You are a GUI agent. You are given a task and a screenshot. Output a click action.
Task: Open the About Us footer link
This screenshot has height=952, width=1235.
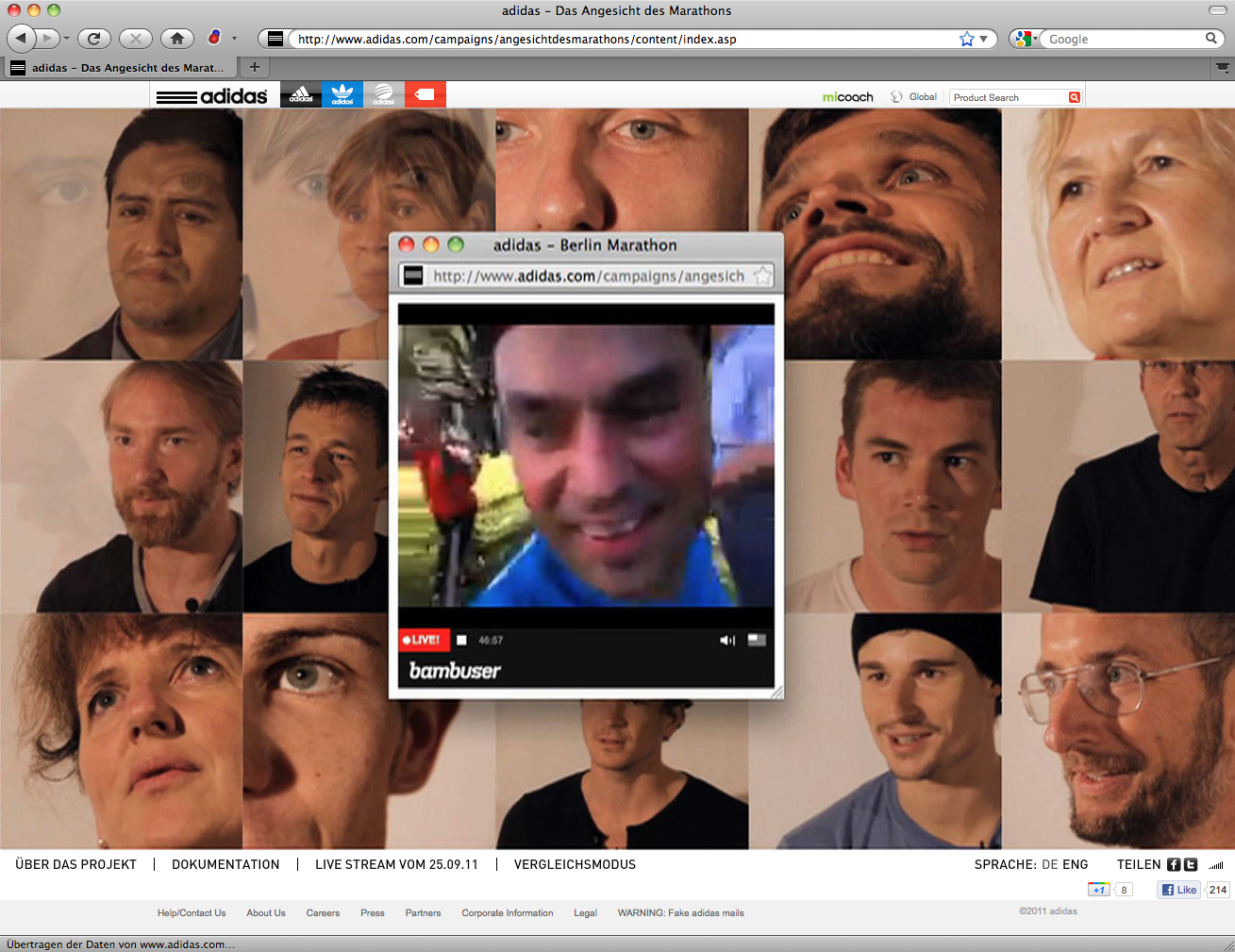(x=266, y=913)
